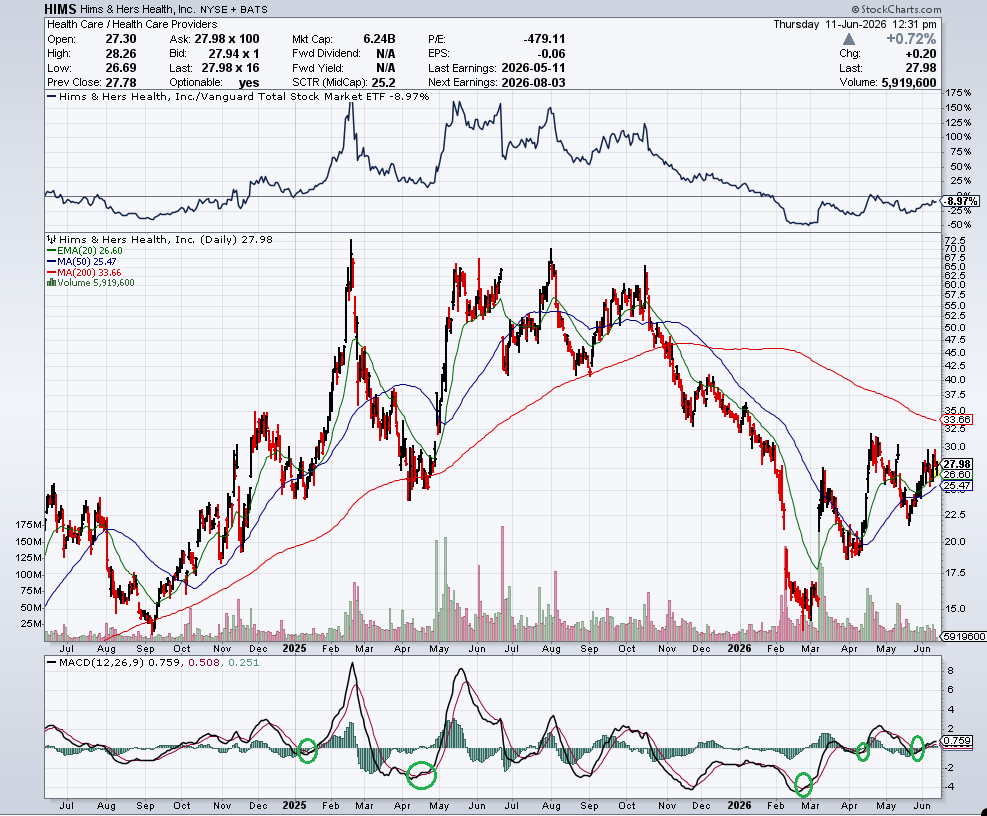This screenshot has height=816, width=987.
Task: Click the blue 25.47 MA(50) axis tag
Action: click(x=957, y=485)
